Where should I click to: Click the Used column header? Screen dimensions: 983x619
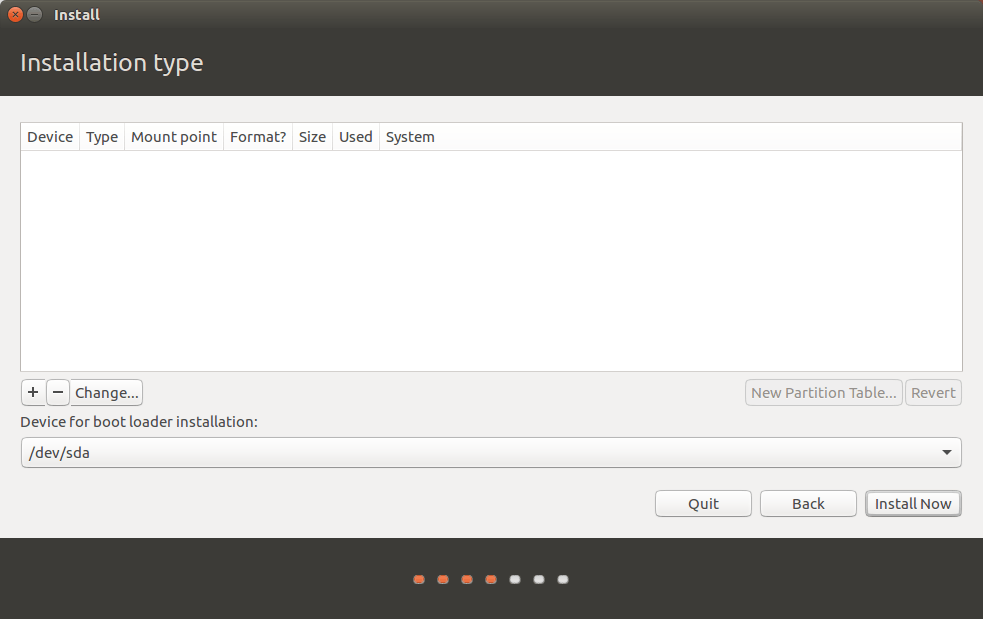pos(355,137)
